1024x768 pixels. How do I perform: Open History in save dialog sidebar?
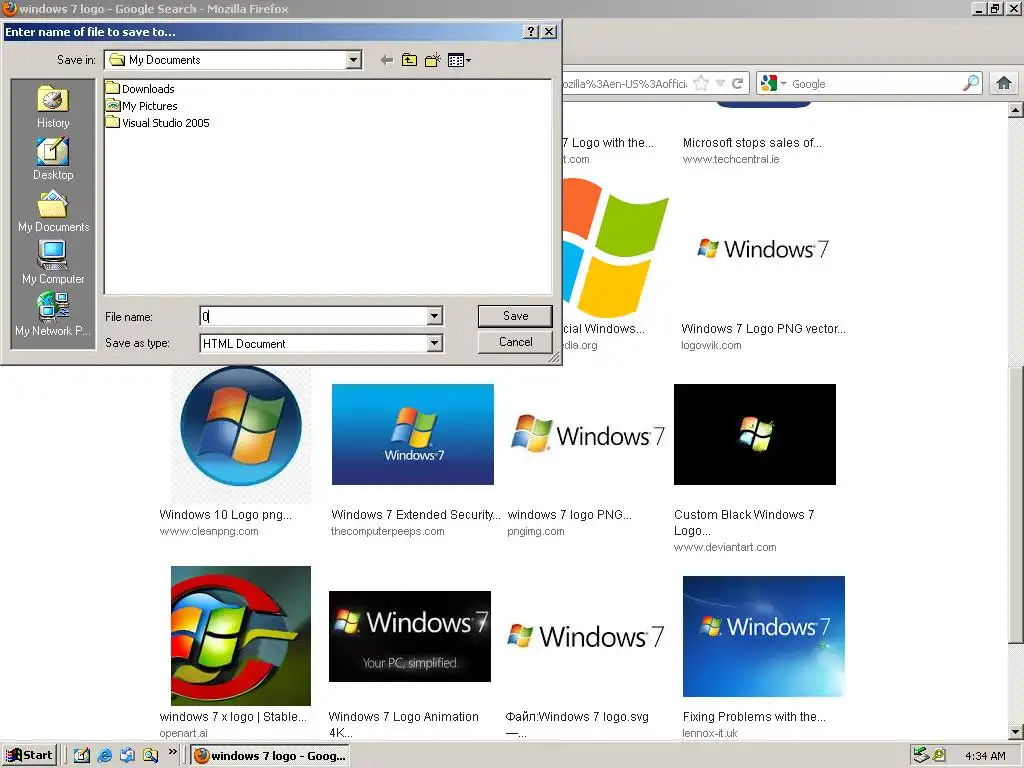click(53, 107)
